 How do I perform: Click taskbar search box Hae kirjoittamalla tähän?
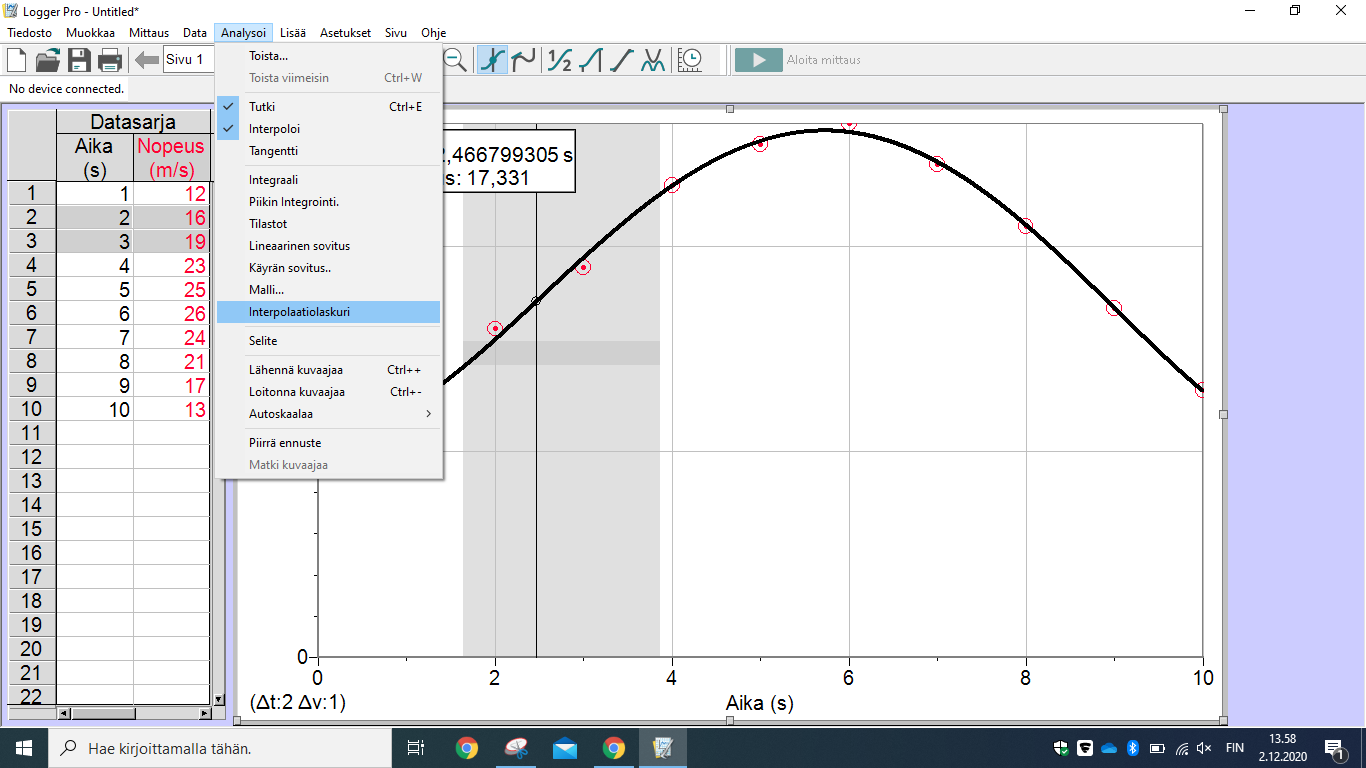point(219,747)
